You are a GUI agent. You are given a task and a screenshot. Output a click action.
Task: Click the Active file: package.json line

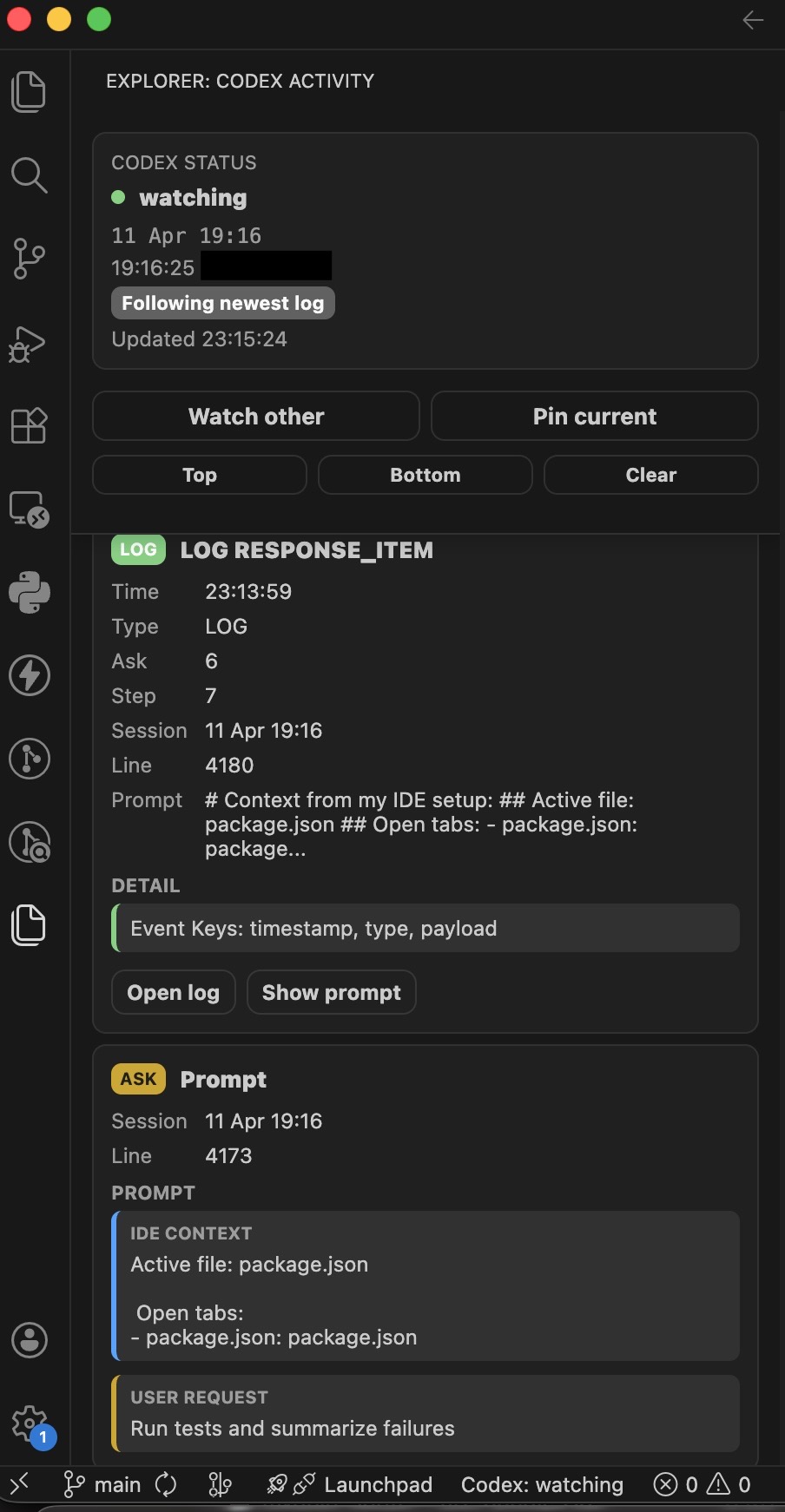tap(249, 1265)
